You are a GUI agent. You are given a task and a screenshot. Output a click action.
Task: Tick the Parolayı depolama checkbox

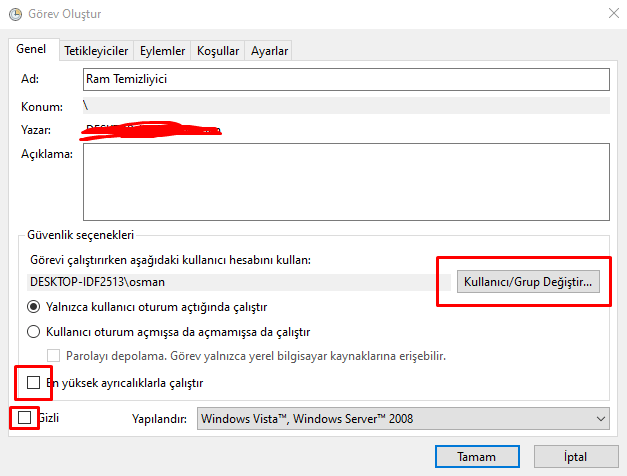click(53, 356)
